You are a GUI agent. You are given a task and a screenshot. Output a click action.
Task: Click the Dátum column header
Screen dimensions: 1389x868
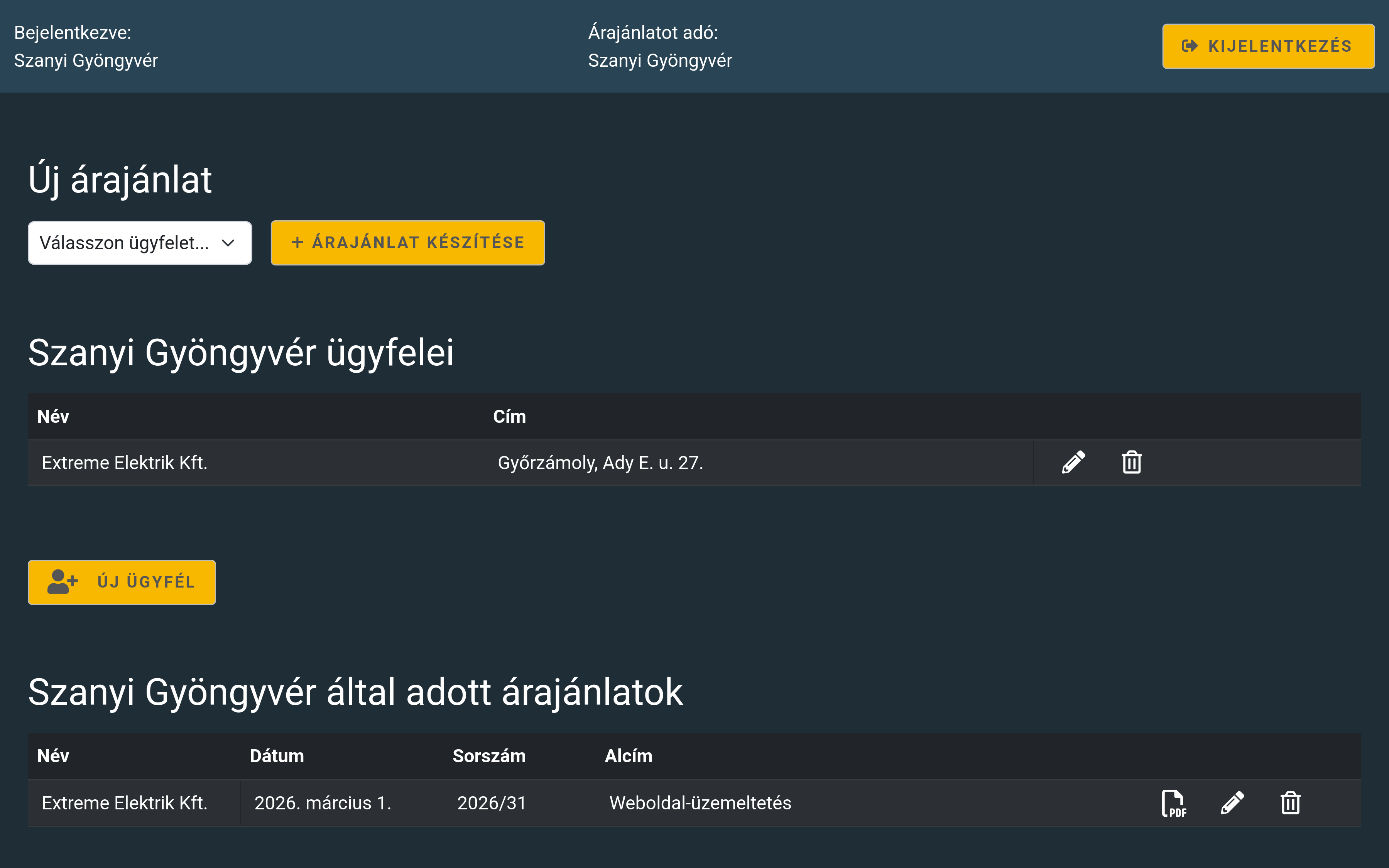(x=277, y=756)
